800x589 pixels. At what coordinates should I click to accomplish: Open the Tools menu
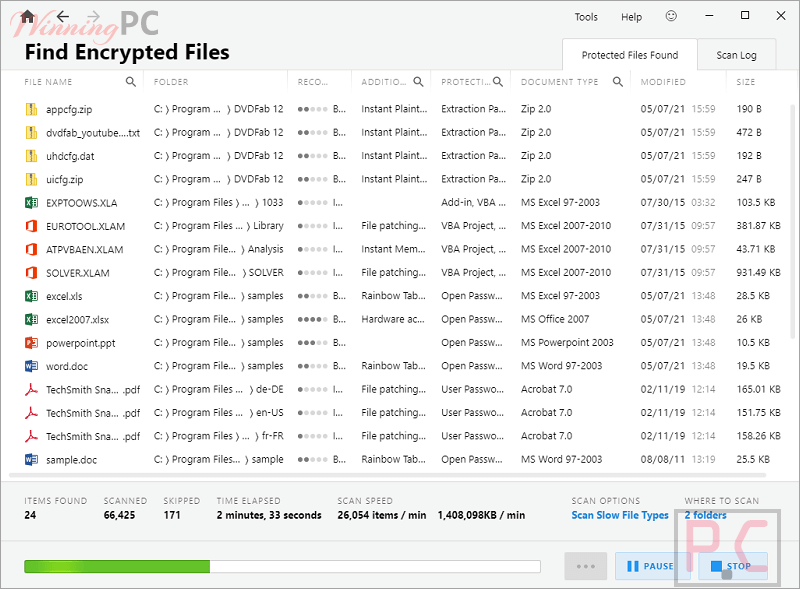(x=586, y=17)
